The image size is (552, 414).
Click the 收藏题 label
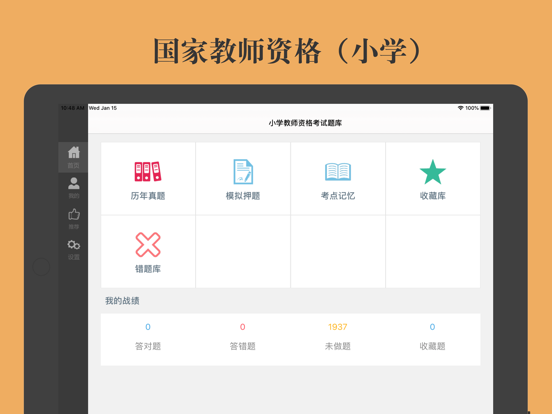tap(432, 346)
